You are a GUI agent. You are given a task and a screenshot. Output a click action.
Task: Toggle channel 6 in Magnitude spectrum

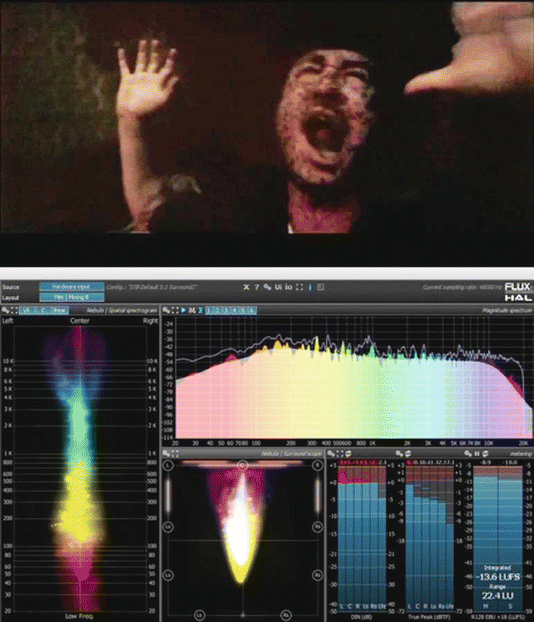tap(252, 310)
